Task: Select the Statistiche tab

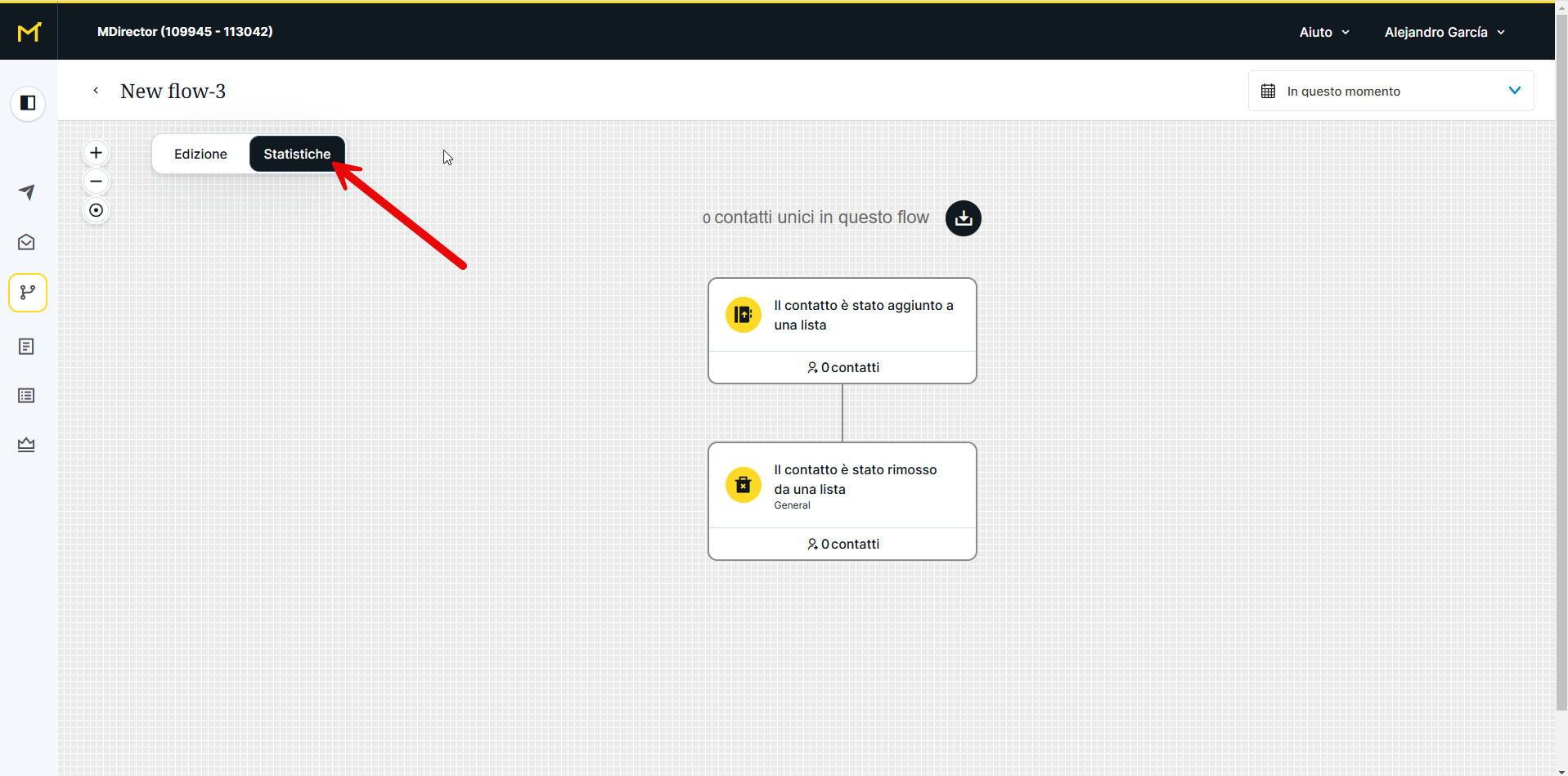Action: point(297,154)
